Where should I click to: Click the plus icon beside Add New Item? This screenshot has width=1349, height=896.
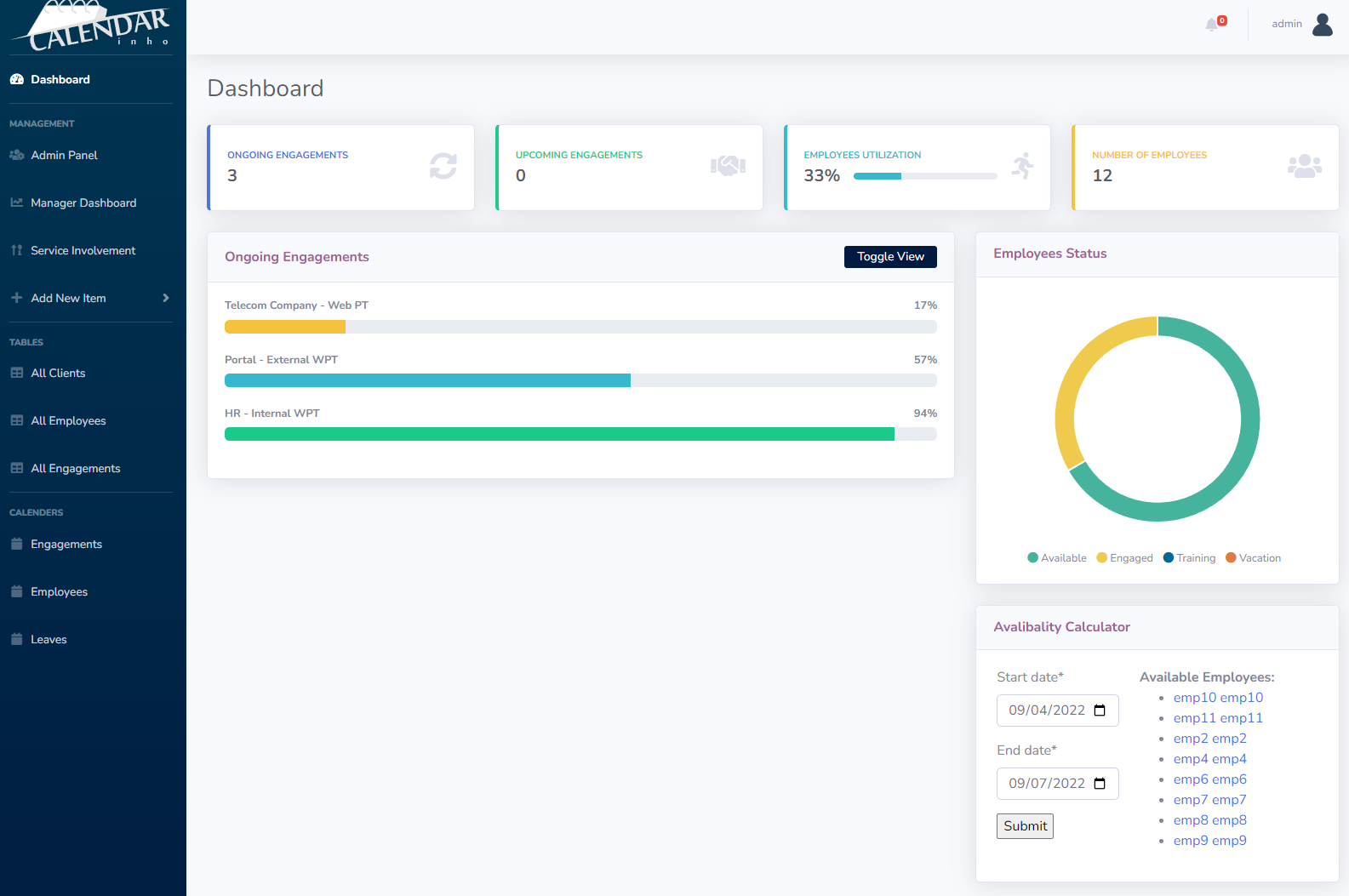pyautogui.click(x=16, y=298)
